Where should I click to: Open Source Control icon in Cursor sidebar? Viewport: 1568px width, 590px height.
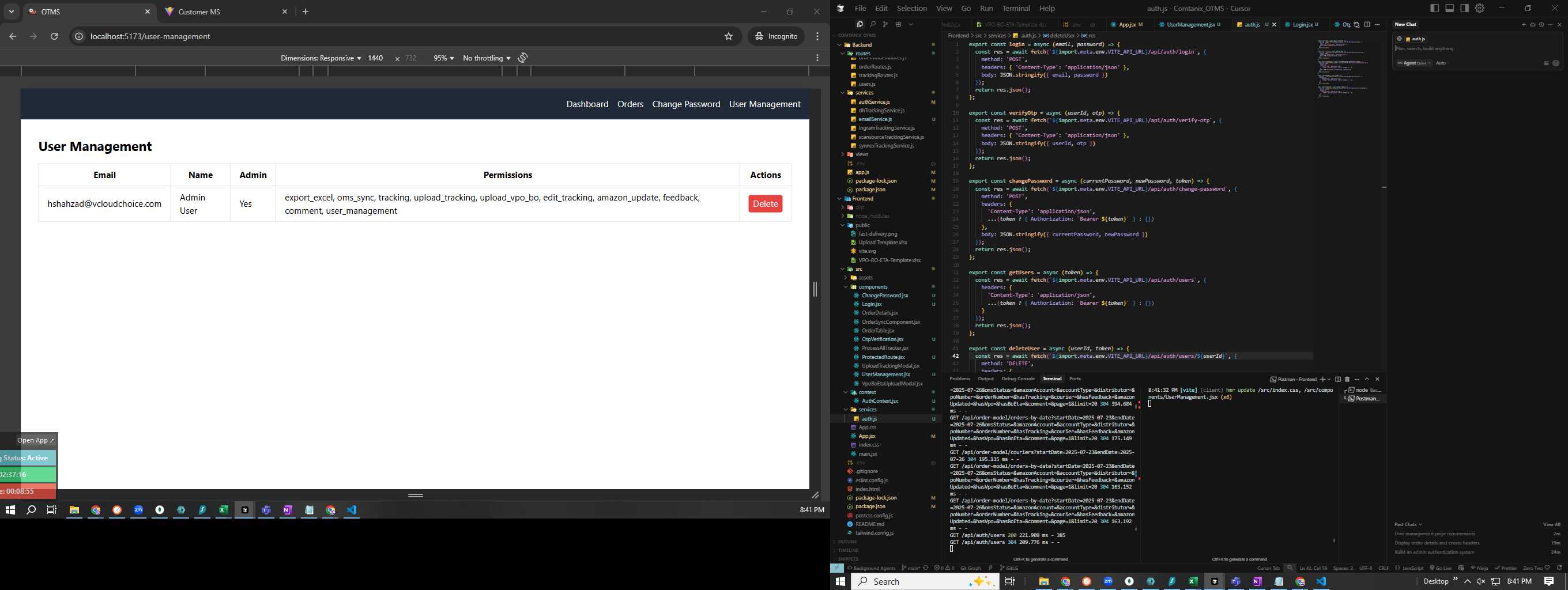[x=885, y=24]
